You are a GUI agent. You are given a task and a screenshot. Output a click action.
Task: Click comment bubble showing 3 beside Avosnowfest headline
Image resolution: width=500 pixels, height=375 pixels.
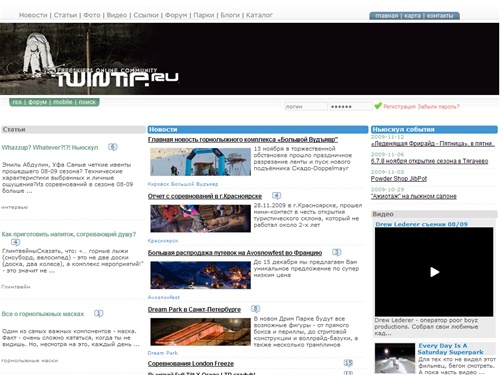[x=337, y=252]
